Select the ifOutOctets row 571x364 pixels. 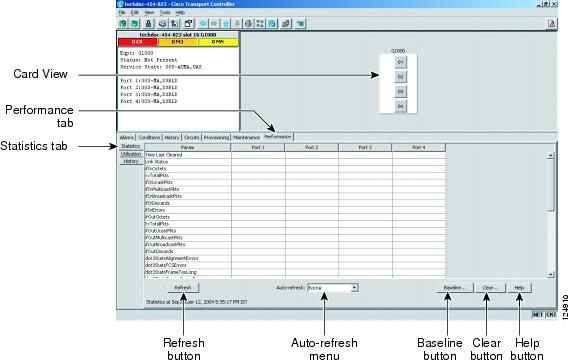click(x=295, y=217)
